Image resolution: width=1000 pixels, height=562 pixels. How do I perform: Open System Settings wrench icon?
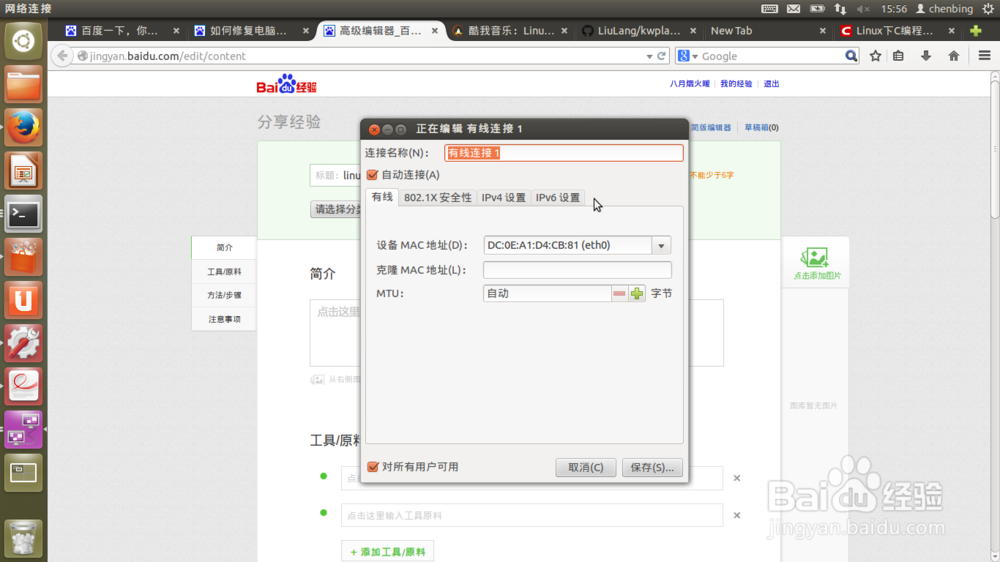tap(24, 343)
